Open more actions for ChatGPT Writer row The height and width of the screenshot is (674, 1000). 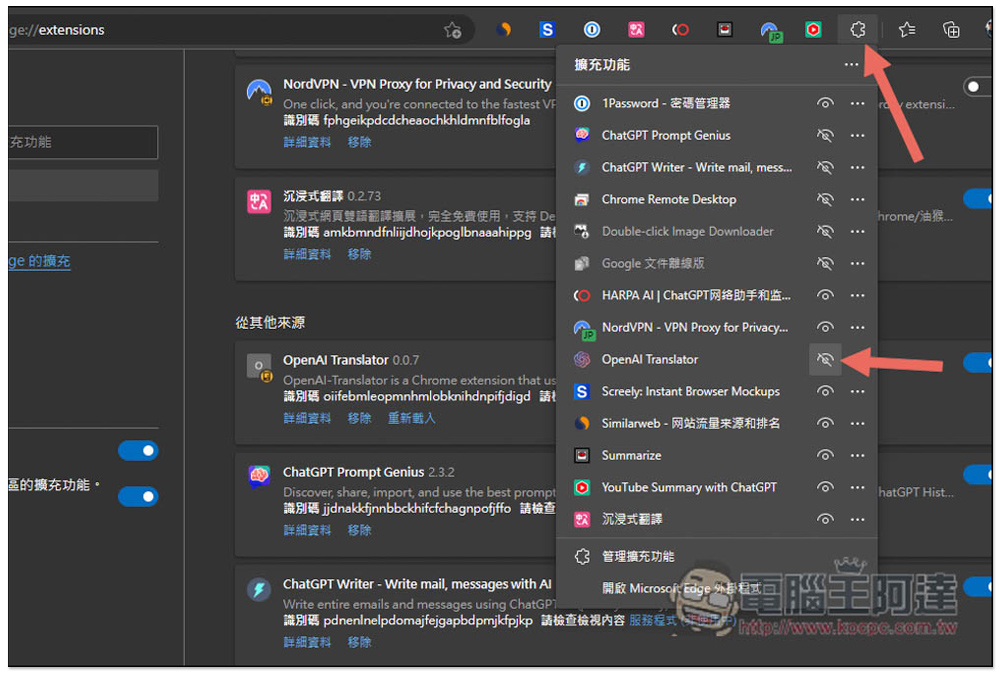click(x=858, y=167)
